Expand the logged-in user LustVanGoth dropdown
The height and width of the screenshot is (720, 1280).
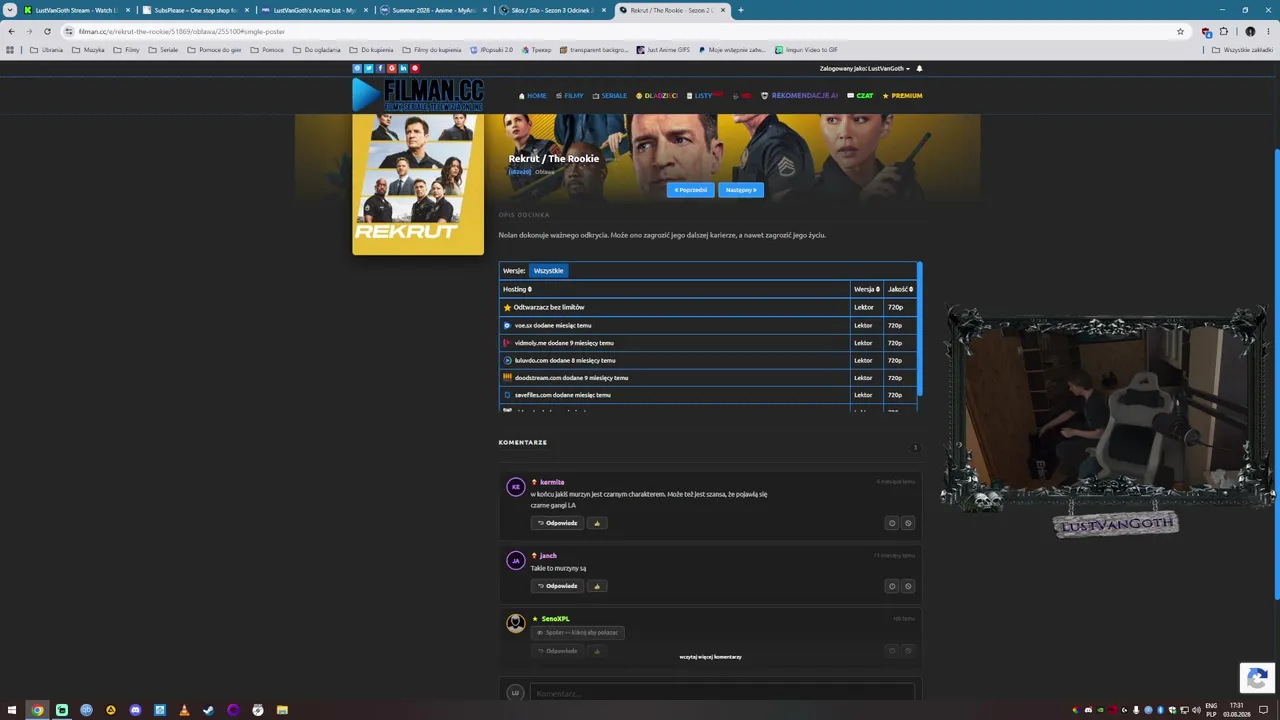[865, 68]
